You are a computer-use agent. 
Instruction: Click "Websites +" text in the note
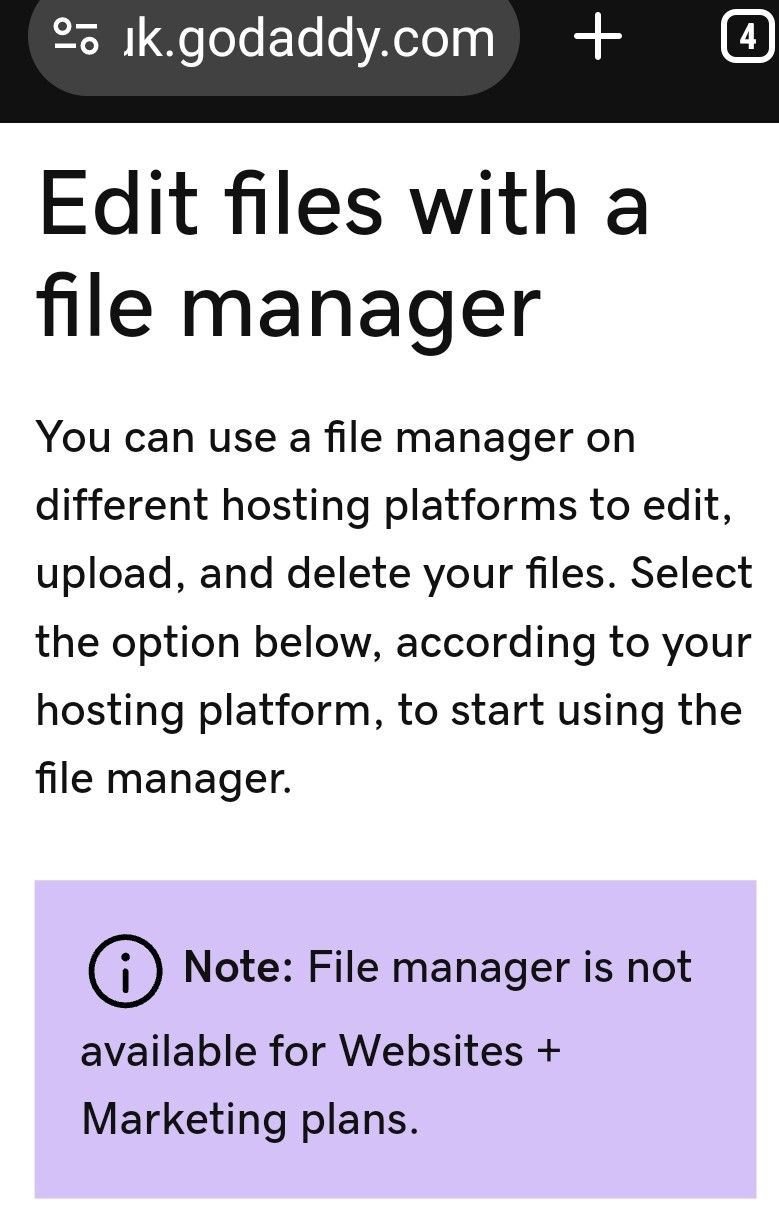449,1051
